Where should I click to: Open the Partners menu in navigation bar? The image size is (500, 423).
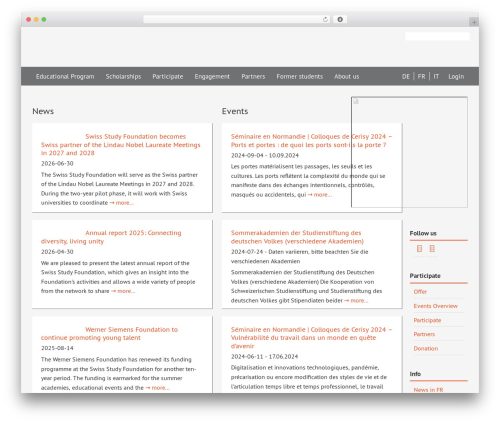tap(253, 77)
